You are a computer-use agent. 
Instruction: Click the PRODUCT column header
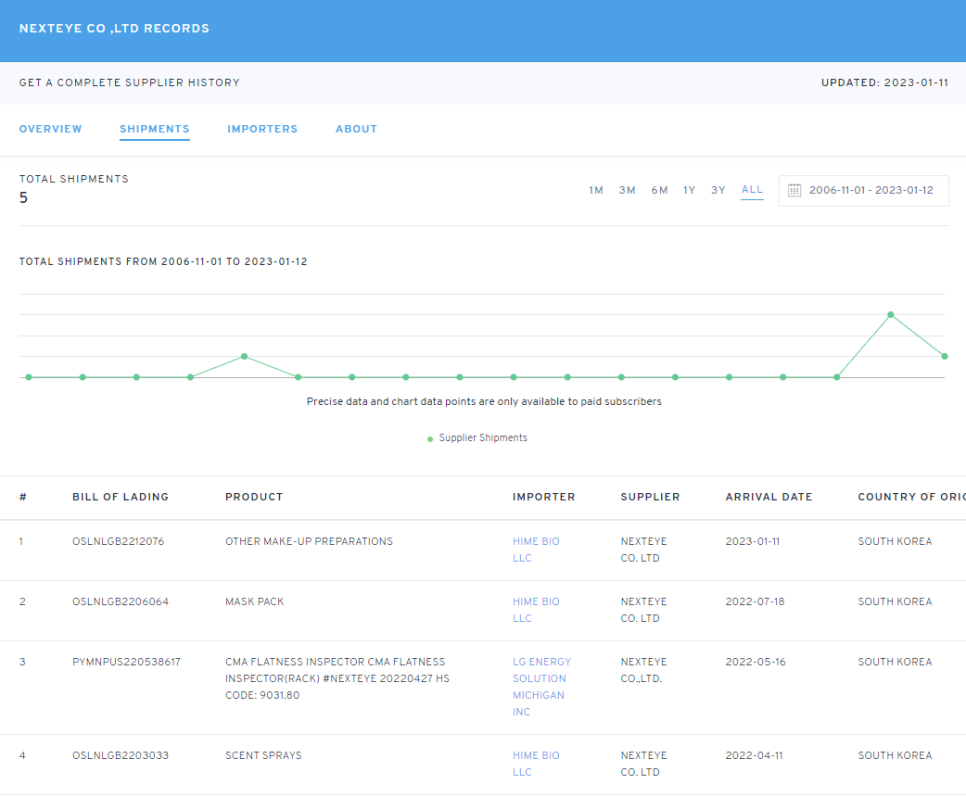(254, 497)
